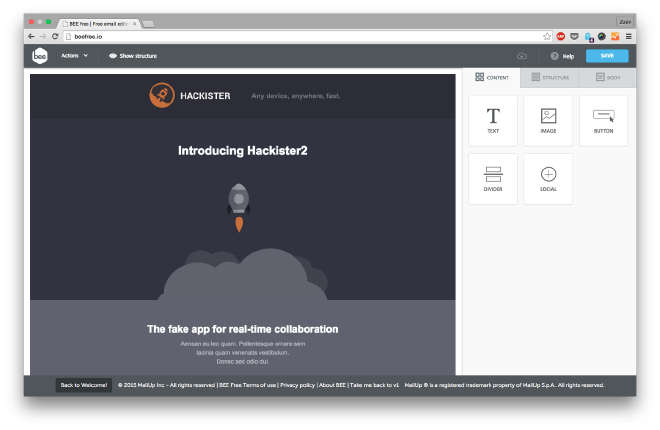The image size is (660, 430).
Task: Switch to the CONTENT tab
Action: click(492, 77)
